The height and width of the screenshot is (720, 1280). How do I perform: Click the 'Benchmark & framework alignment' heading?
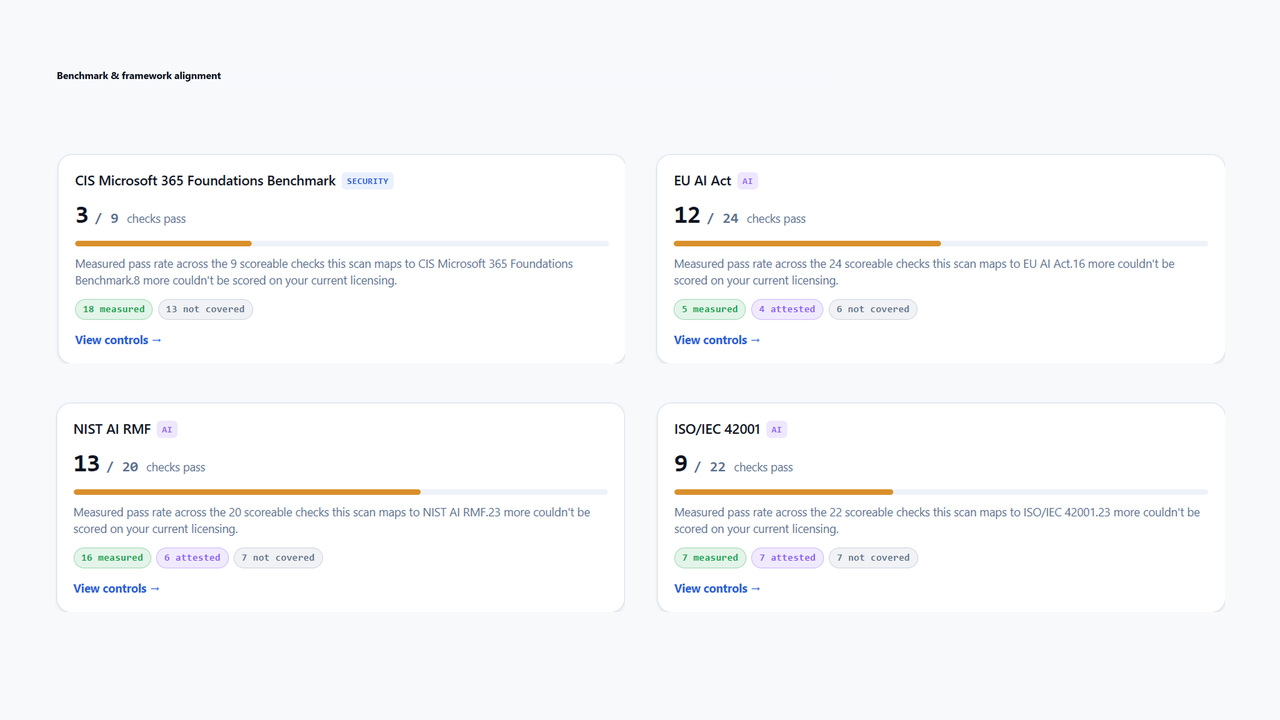[x=139, y=76]
